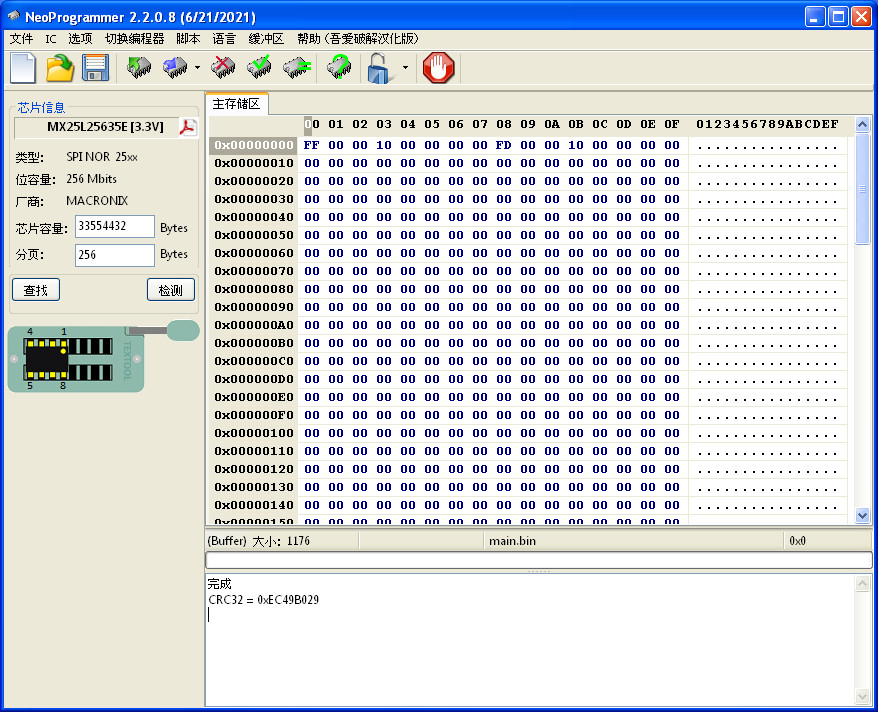The width and height of the screenshot is (878, 712).
Task: Click the 芯片信息 group label
Action: tap(41, 107)
